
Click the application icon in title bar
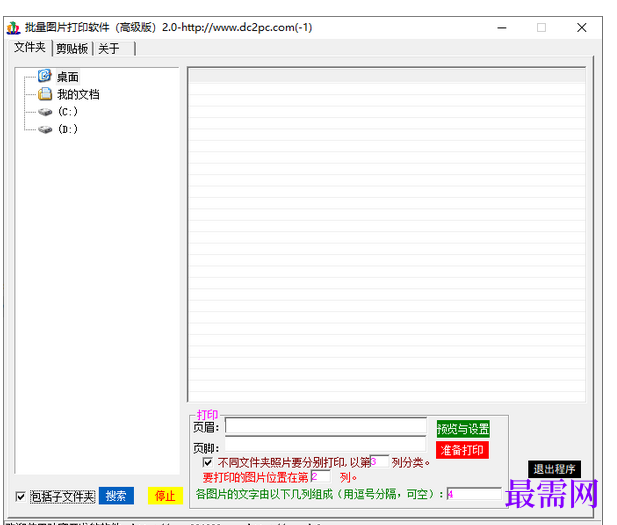pyautogui.click(x=13, y=28)
